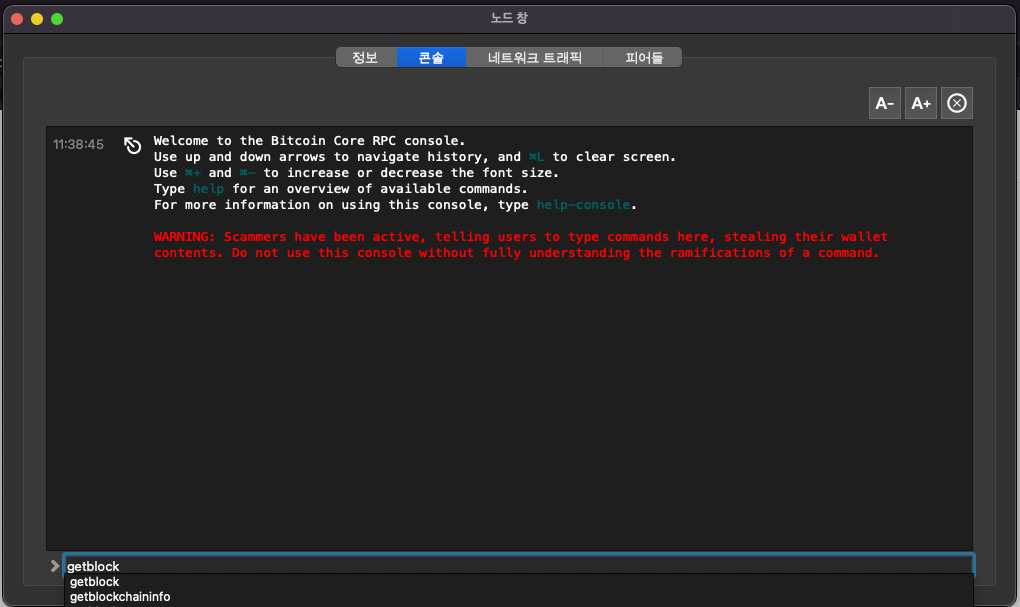Focus the console command input field
Image resolution: width=1020 pixels, height=607 pixels.
pyautogui.click(x=518, y=566)
